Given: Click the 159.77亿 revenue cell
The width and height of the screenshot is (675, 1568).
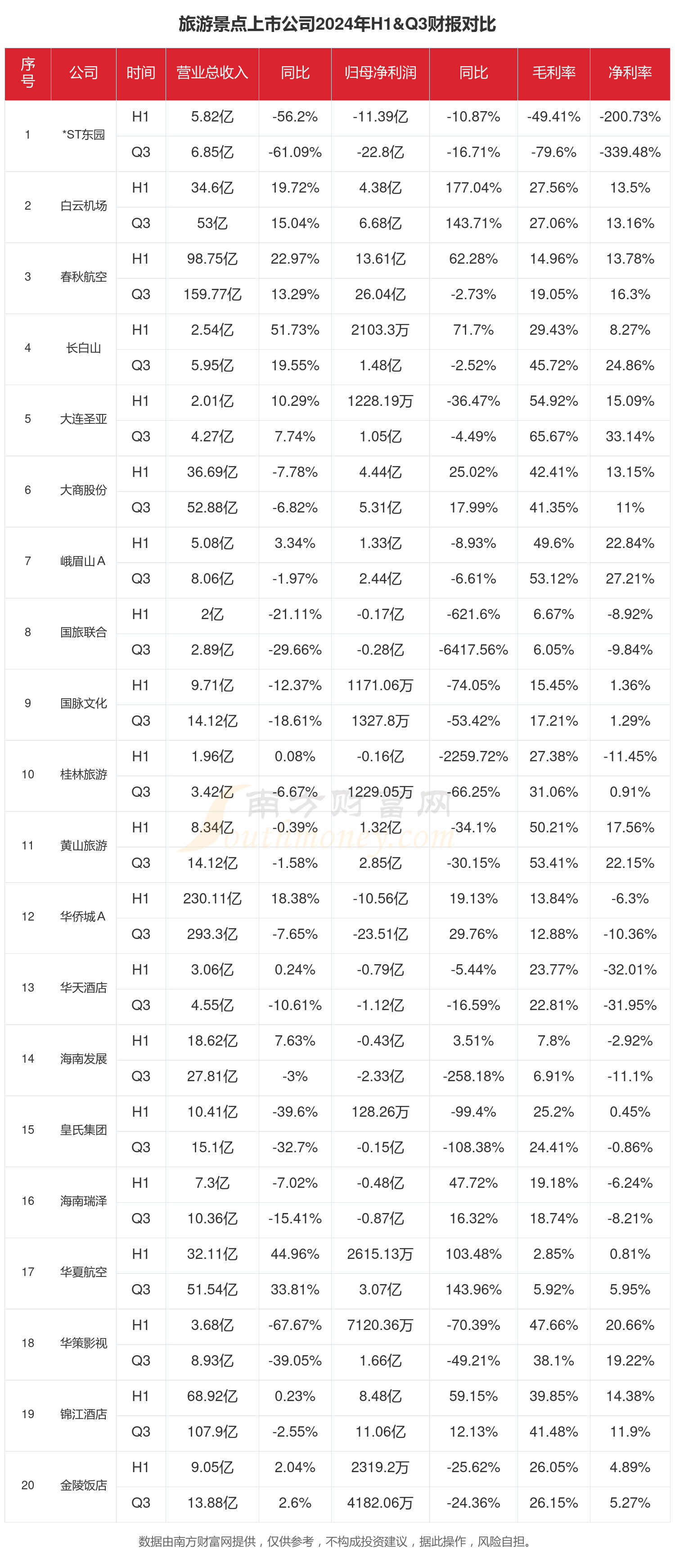Looking at the screenshot, I should 212,295.
